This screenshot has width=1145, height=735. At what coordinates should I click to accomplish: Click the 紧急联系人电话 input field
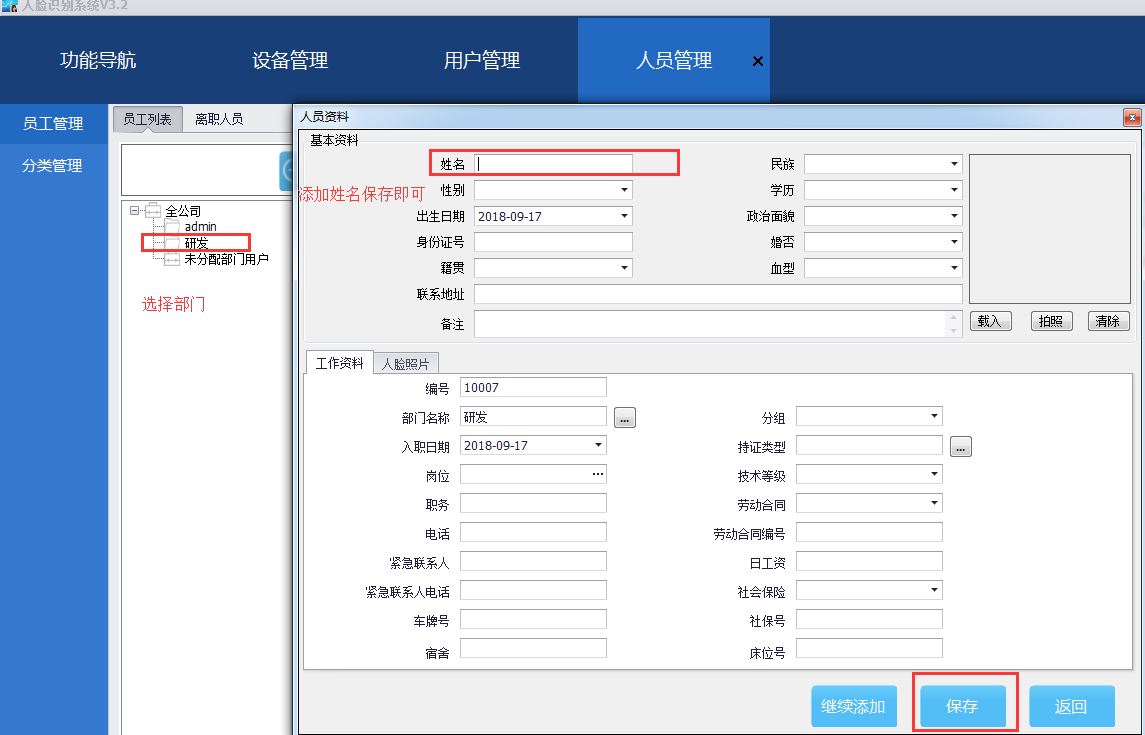coord(533,590)
